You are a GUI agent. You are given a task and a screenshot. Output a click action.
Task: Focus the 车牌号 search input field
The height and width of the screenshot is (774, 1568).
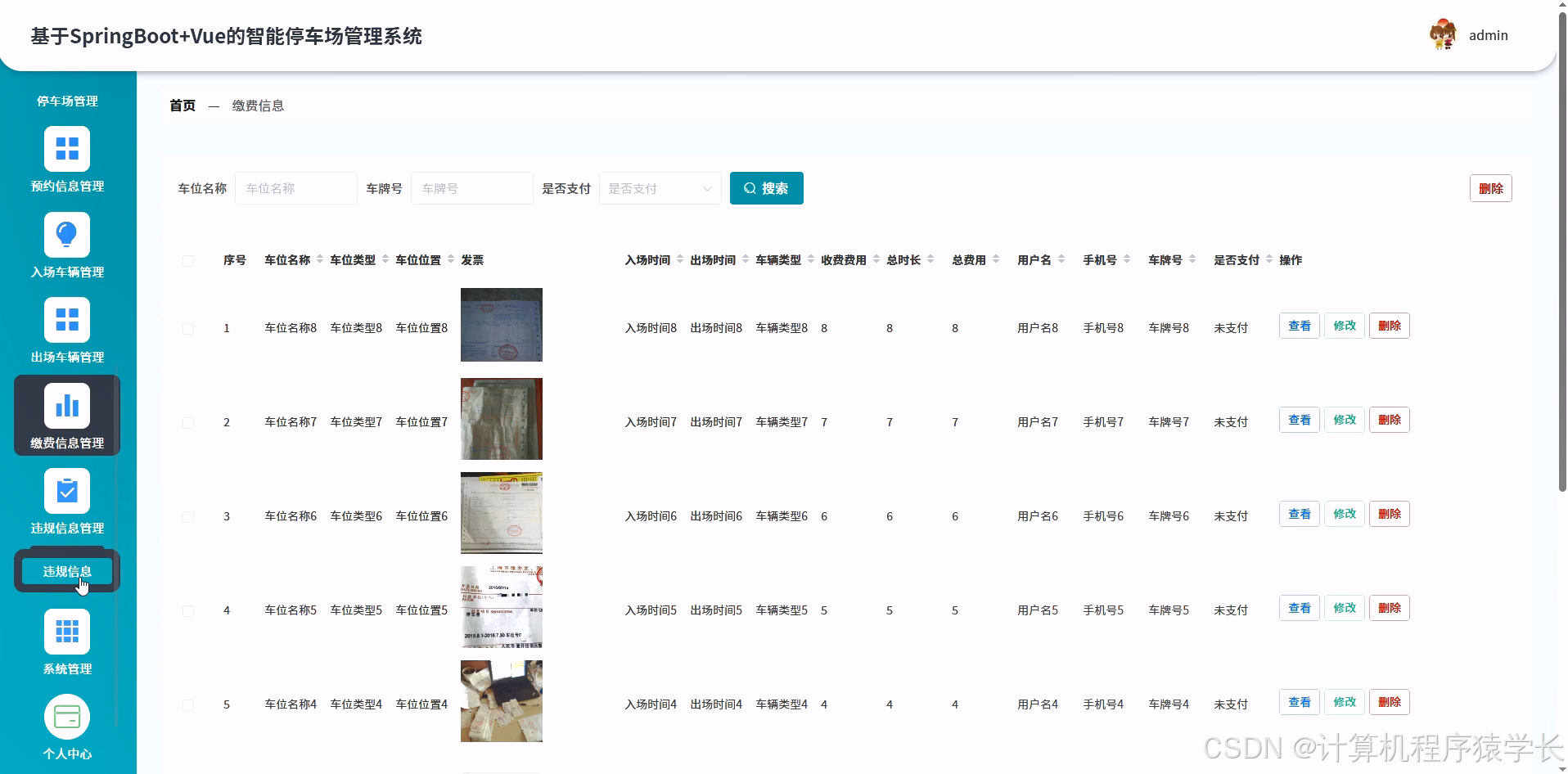click(x=472, y=188)
